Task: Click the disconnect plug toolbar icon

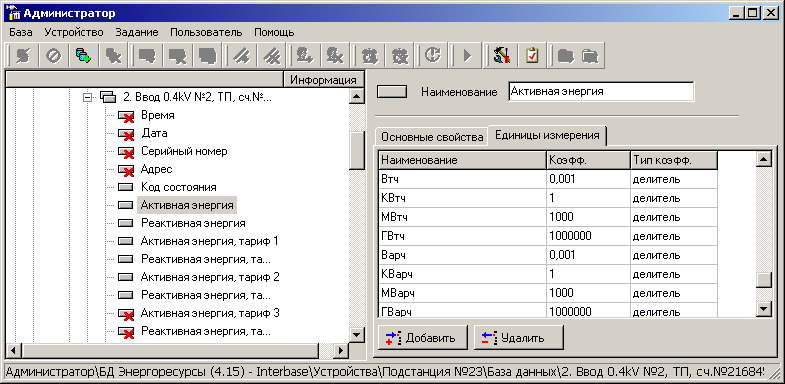Action: 23,56
